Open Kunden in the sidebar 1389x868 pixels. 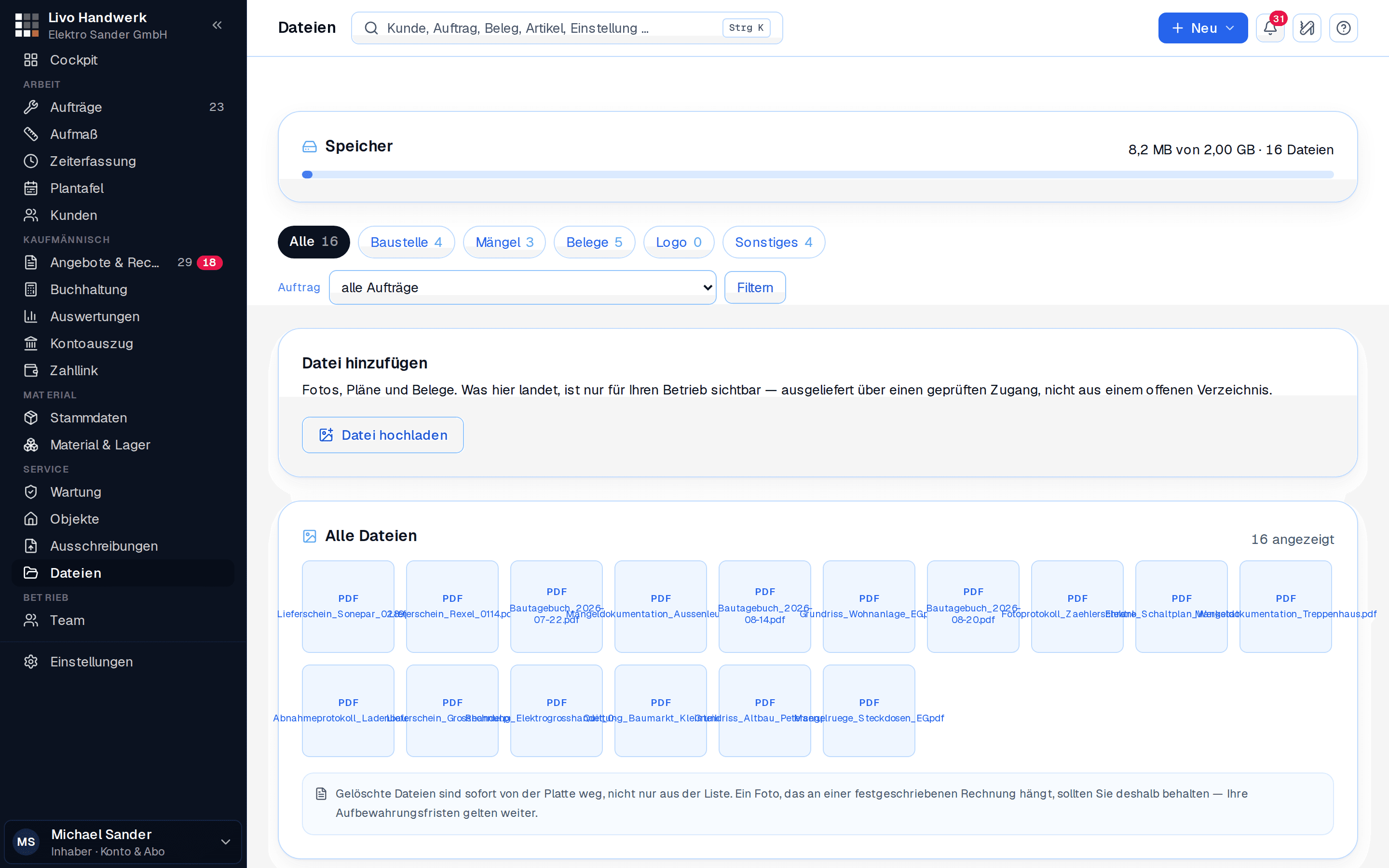123,215
